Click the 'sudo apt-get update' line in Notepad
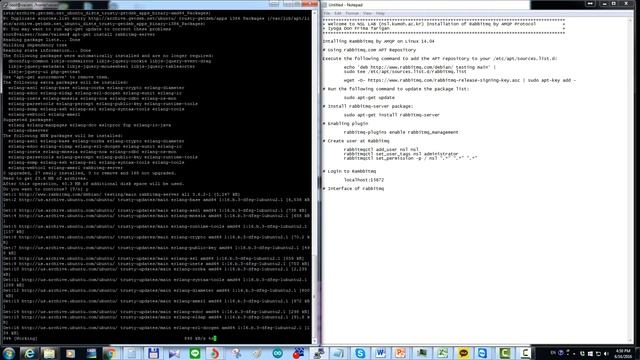This screenshot has width=640, height=360. coord(369,98)
